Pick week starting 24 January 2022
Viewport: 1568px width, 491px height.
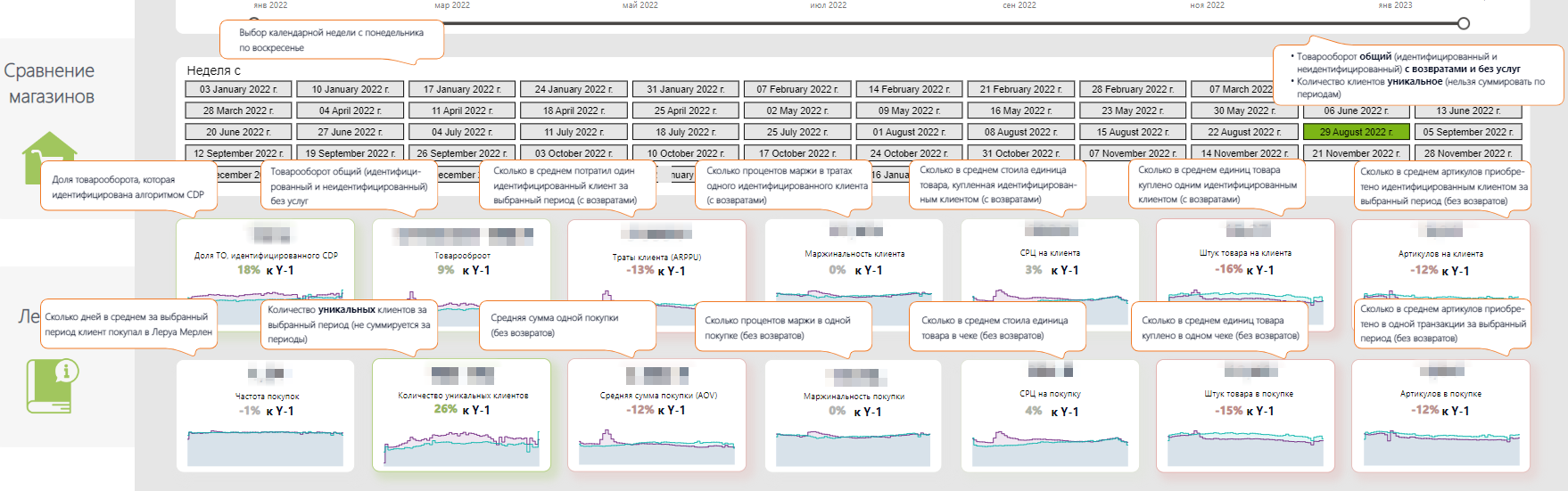[574, 89]
